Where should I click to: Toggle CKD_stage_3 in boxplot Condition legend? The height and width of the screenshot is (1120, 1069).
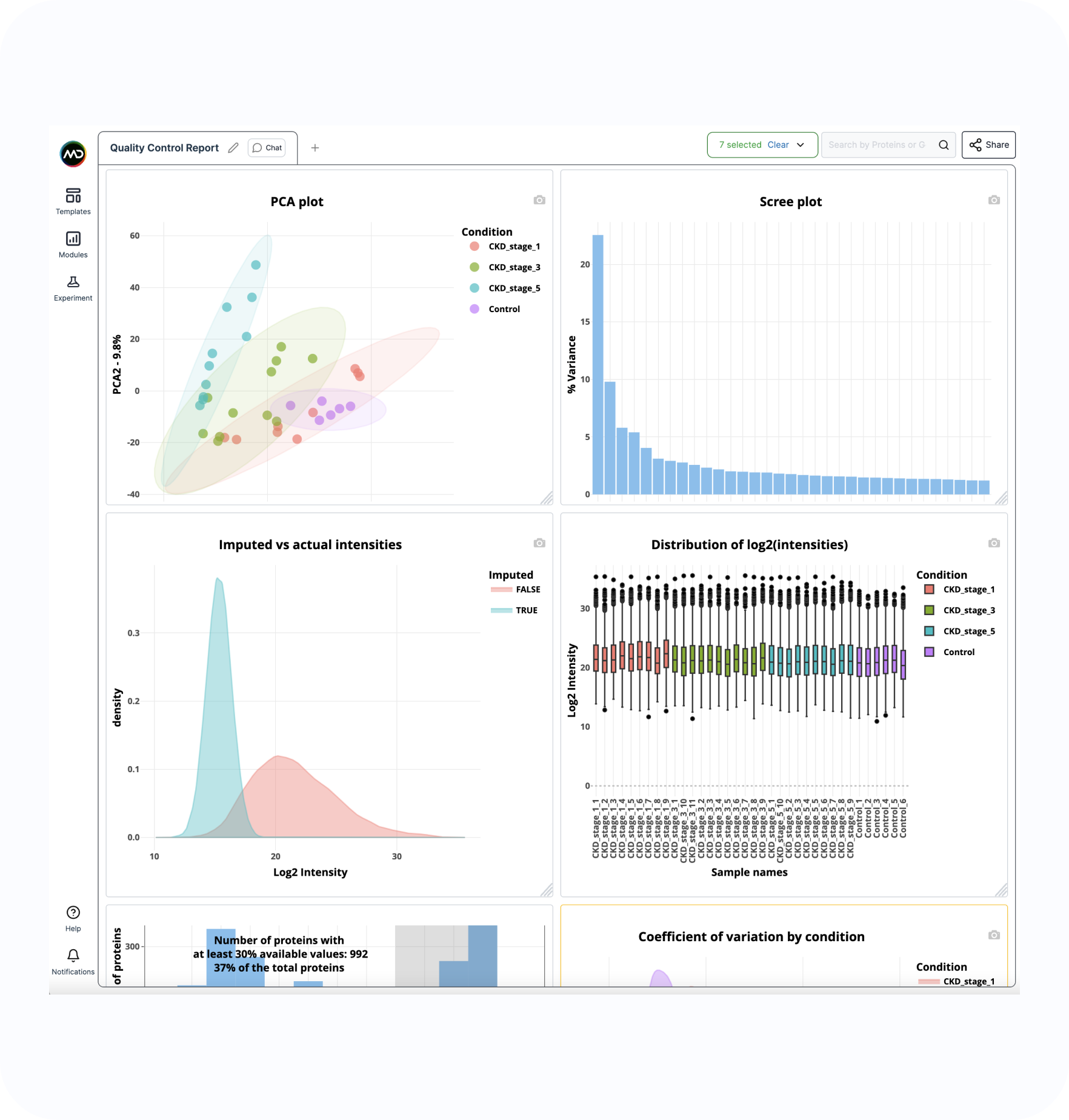tap(959, 610)
